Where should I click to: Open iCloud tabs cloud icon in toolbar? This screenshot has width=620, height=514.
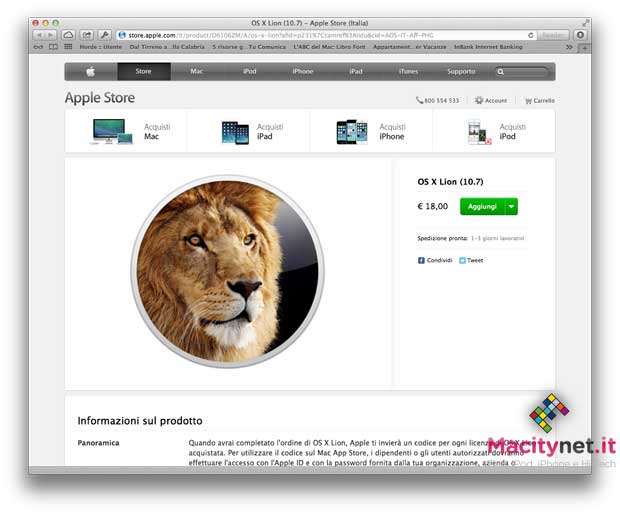point(68,35)
